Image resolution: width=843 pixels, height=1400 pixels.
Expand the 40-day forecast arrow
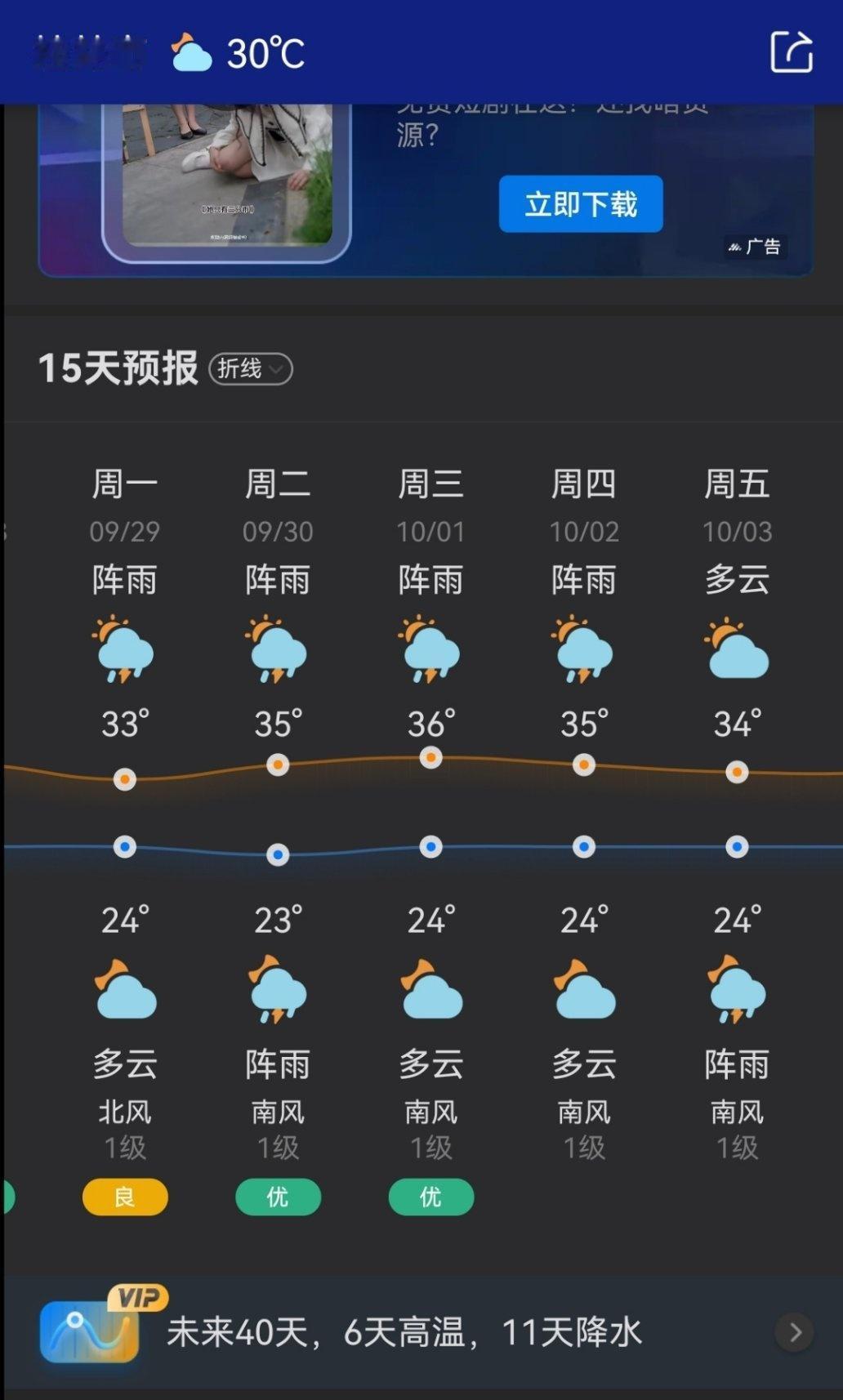[795, 1332]
